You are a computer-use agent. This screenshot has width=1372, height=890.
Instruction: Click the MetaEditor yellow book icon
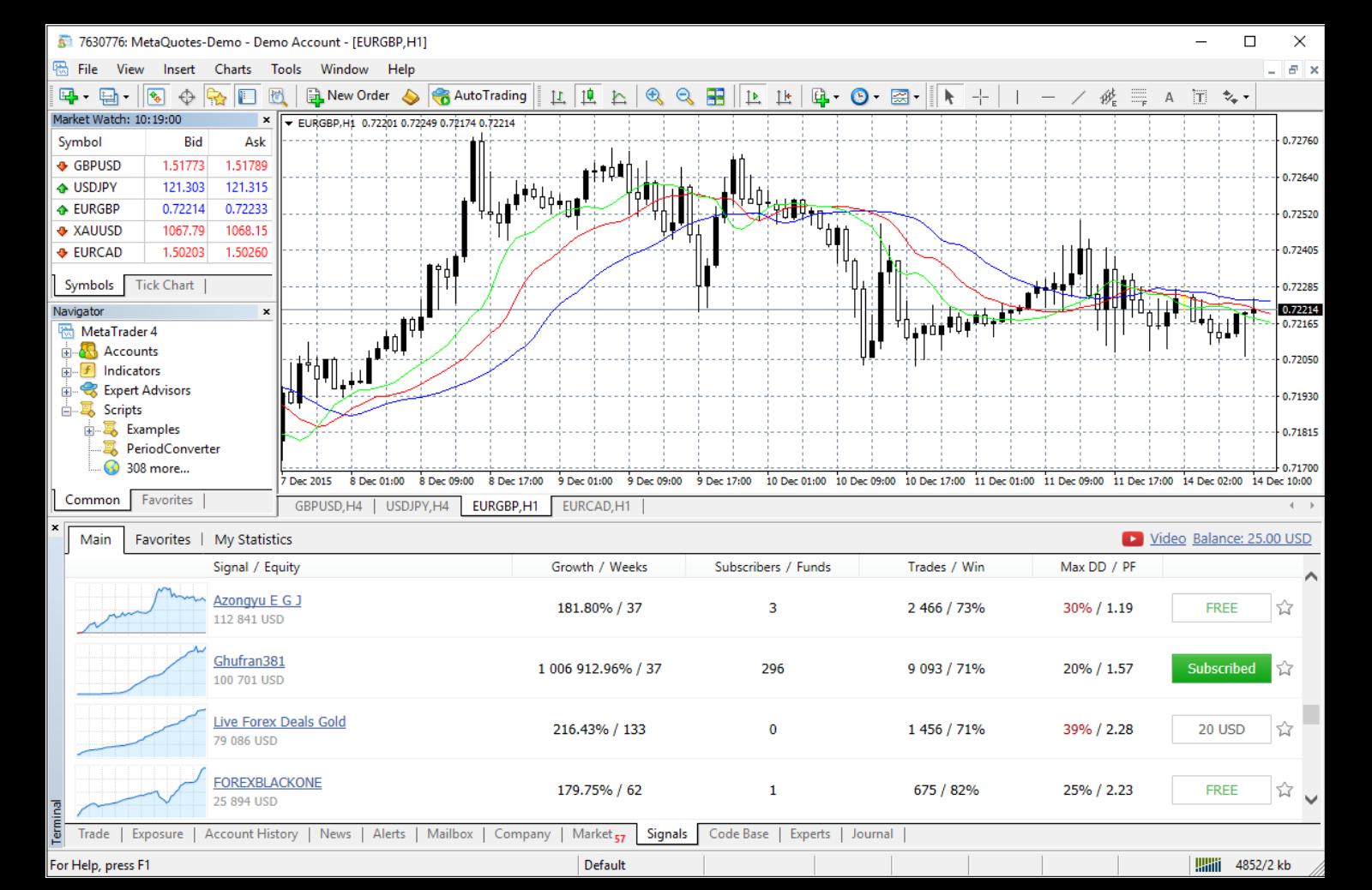(x=412, y=97)
